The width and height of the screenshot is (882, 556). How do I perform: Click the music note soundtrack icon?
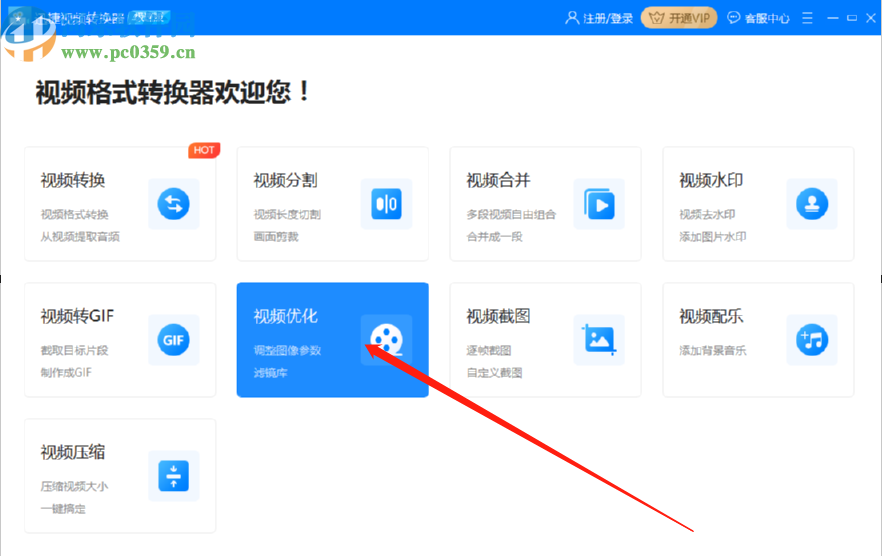(x=812, y=340)
